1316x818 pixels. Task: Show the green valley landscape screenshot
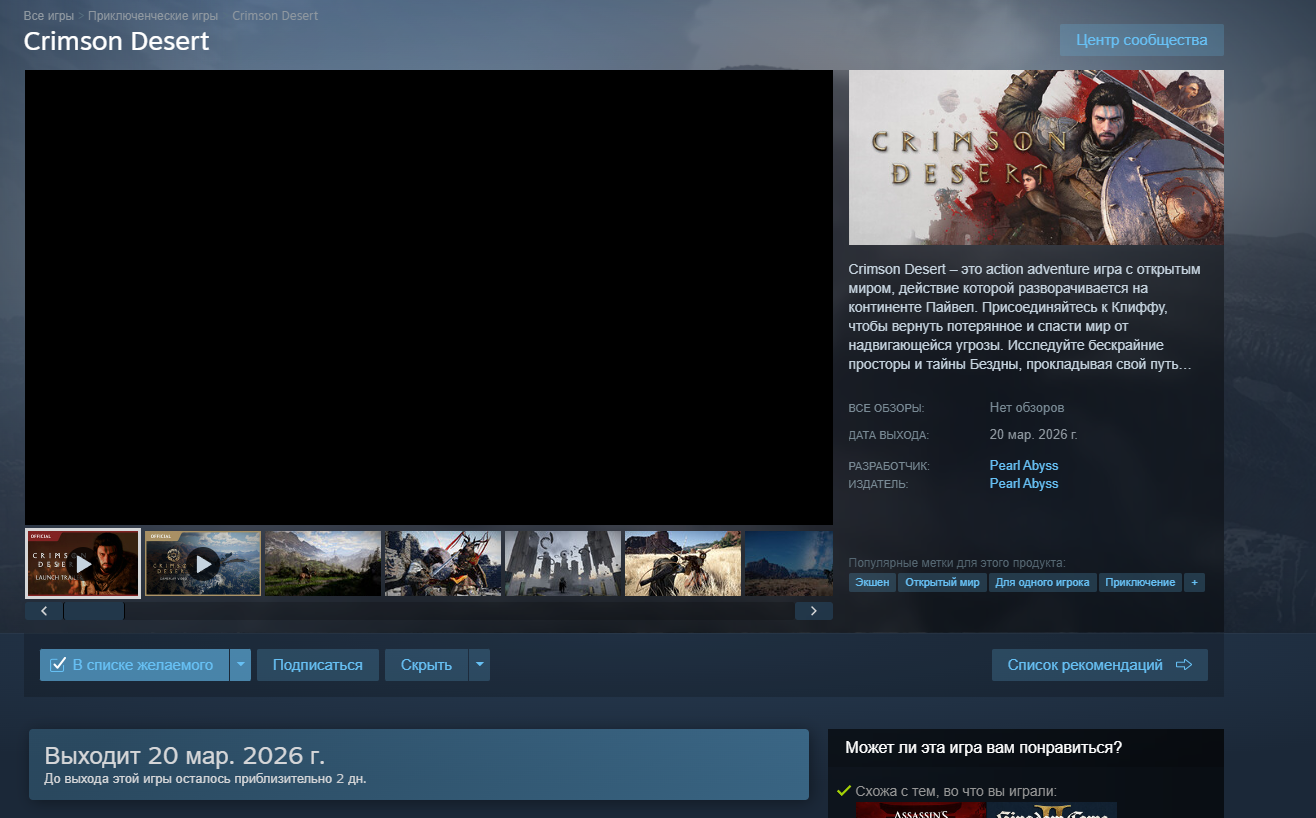point(323,564)
